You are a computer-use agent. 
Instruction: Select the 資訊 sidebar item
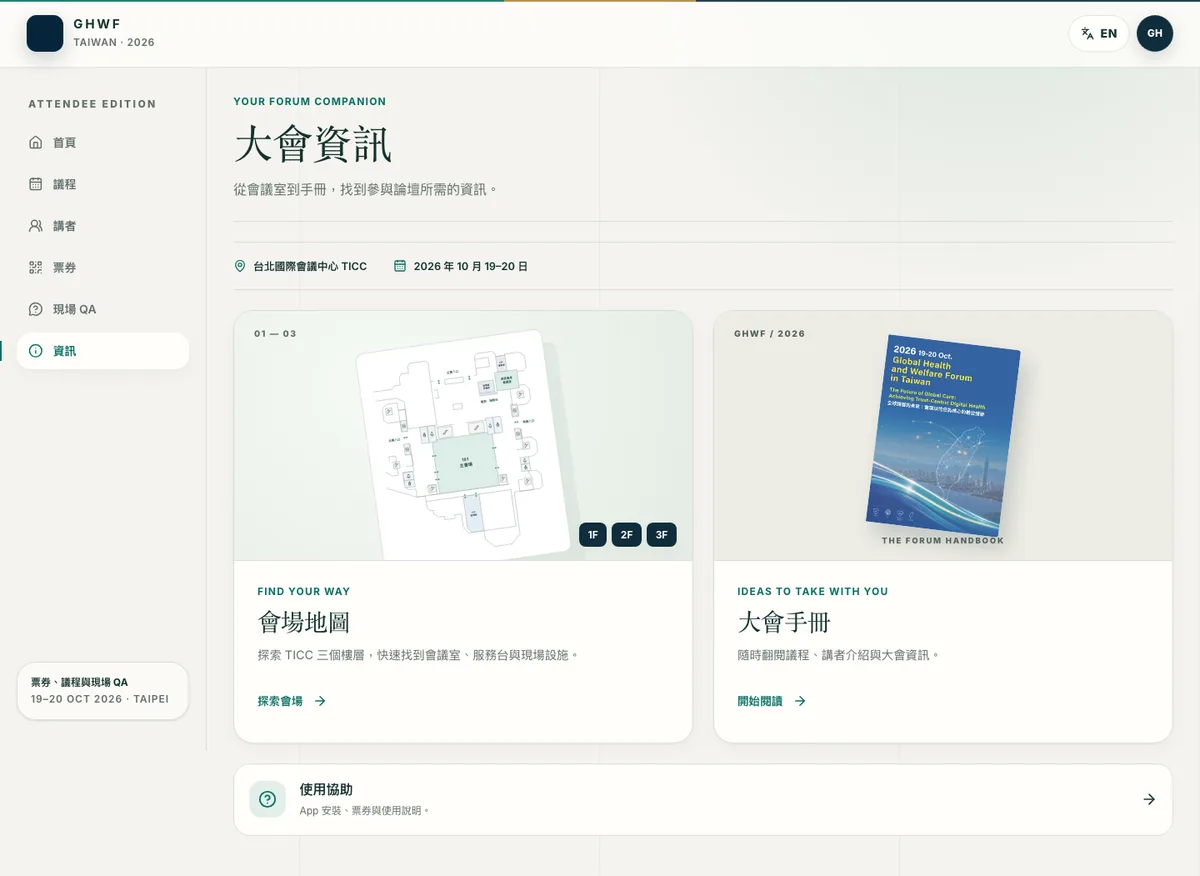click(103, 351)
